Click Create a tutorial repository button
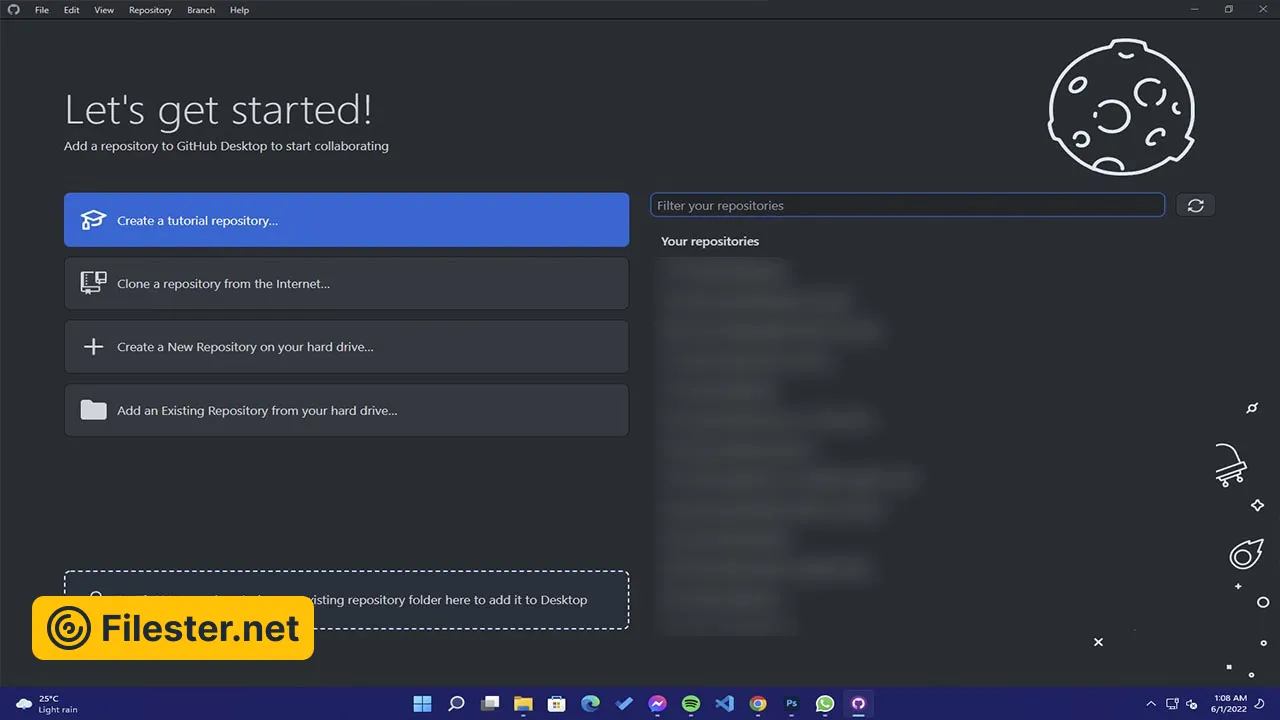Viewport: 1280px width, 720px height. tap(346, 220)
